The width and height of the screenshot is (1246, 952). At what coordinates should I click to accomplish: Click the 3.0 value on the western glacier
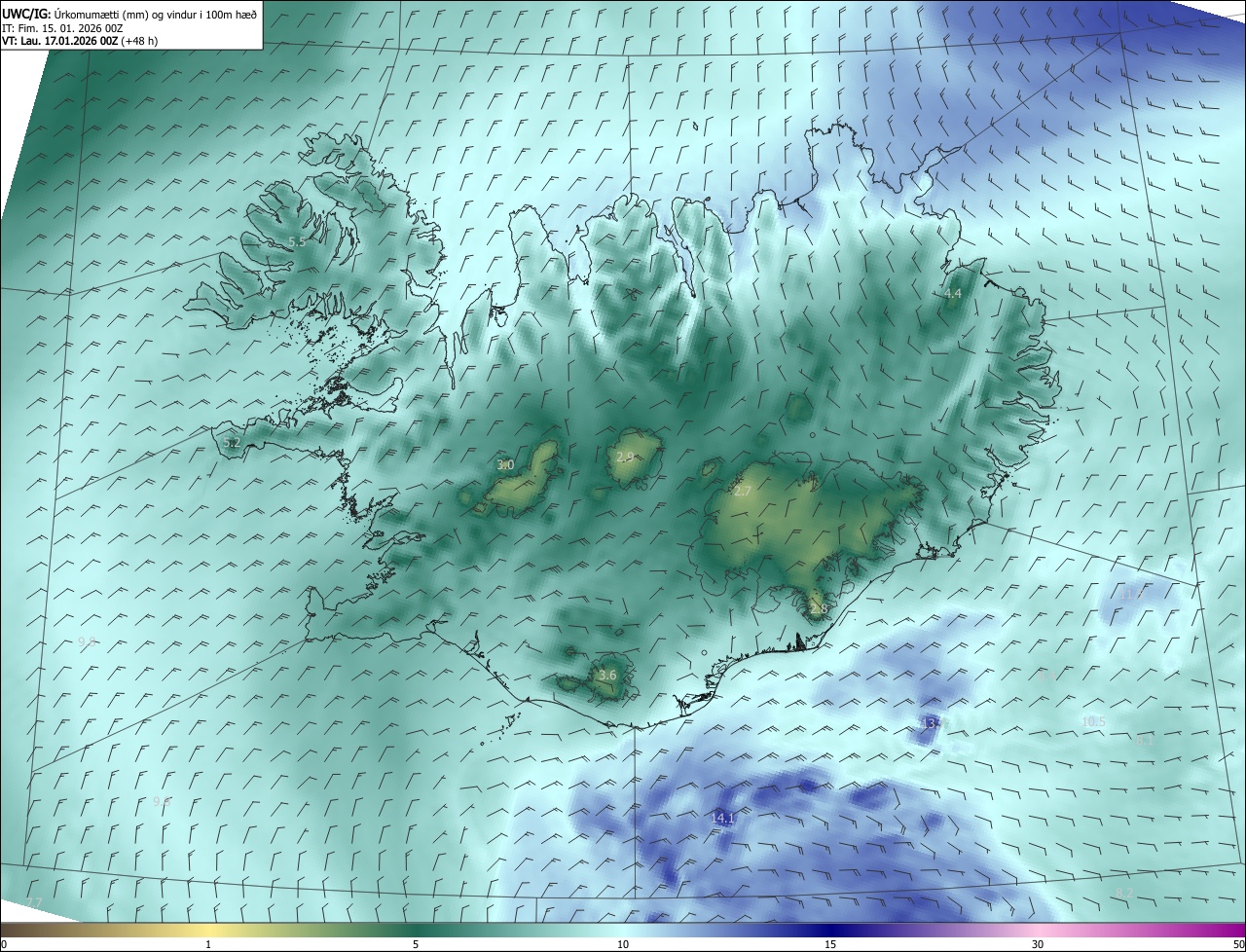[x=505, y=465]
